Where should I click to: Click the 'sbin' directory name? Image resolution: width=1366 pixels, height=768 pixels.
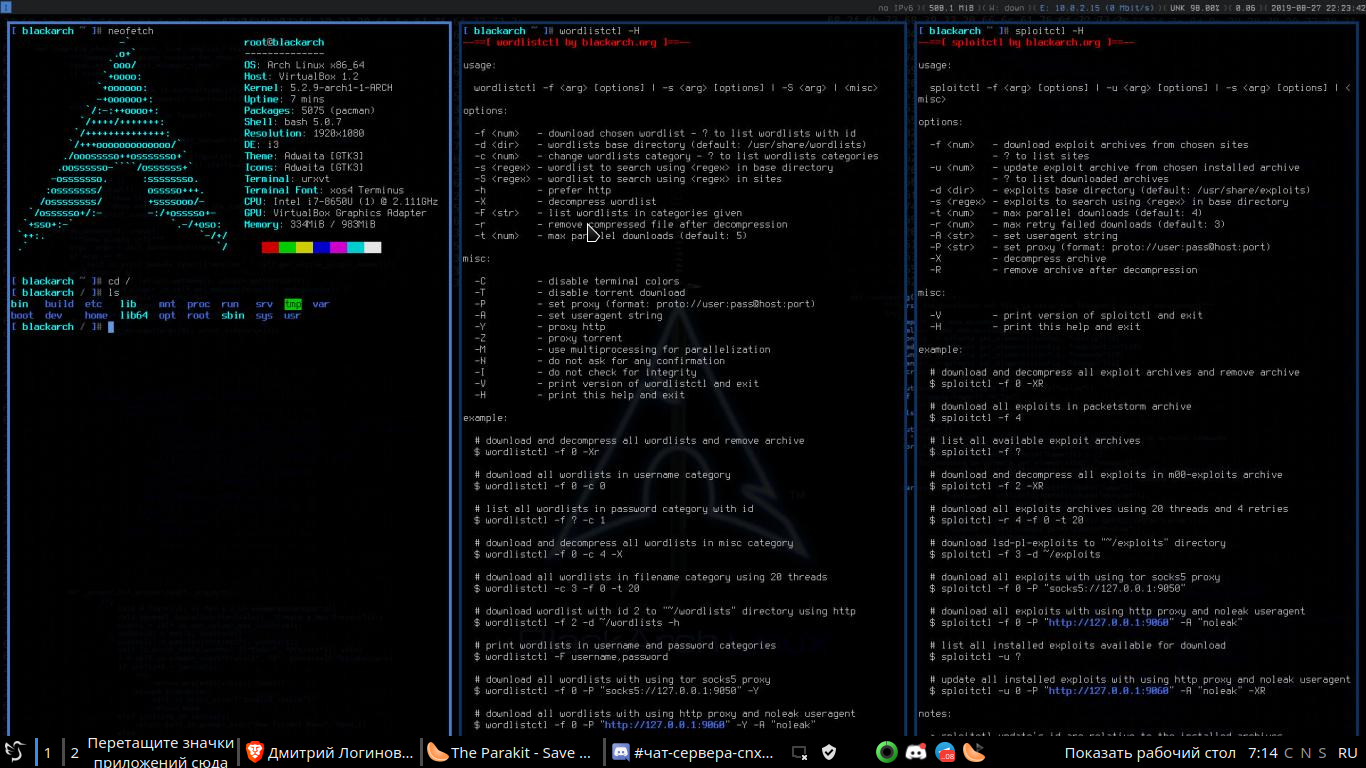(232, 315)
